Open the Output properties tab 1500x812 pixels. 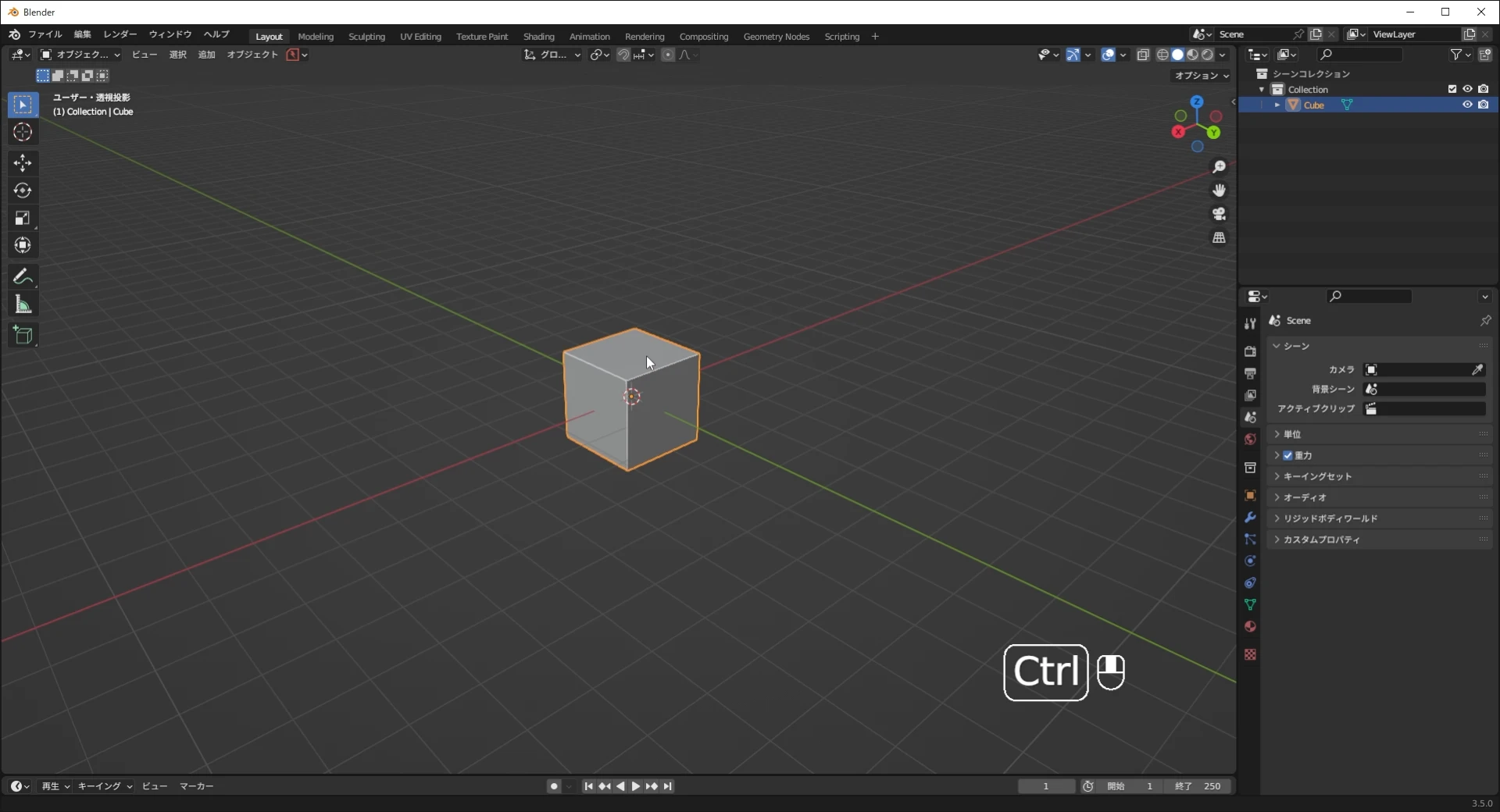[1250, 373]
